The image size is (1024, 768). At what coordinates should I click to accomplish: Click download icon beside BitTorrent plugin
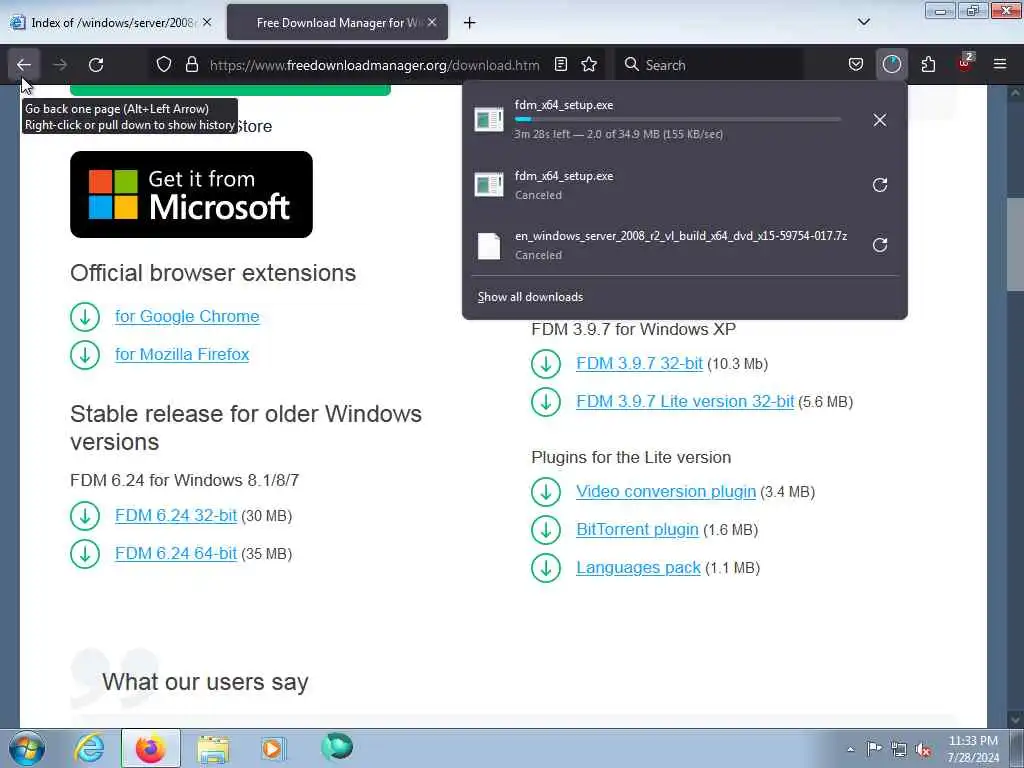click(x=546, y=530)
